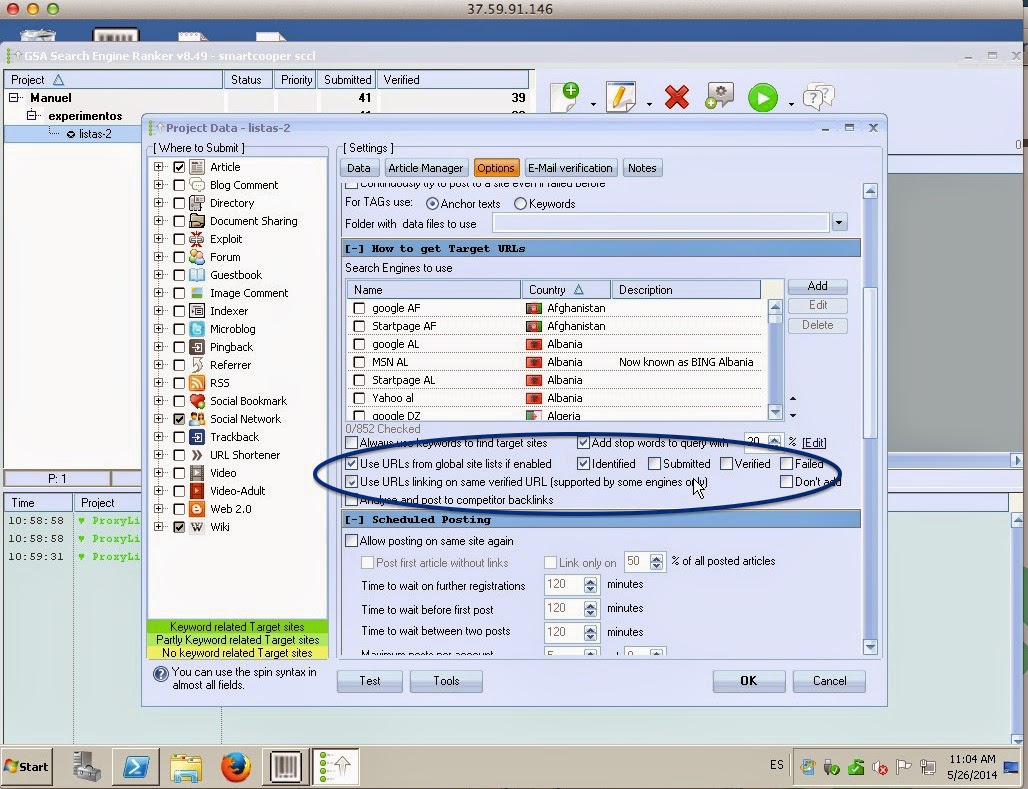
Task: Expand the Wiki tree node
Action: 159,527
